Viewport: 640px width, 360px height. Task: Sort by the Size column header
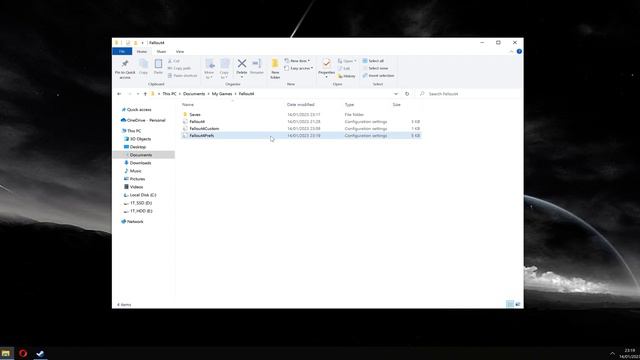[397, 105]
